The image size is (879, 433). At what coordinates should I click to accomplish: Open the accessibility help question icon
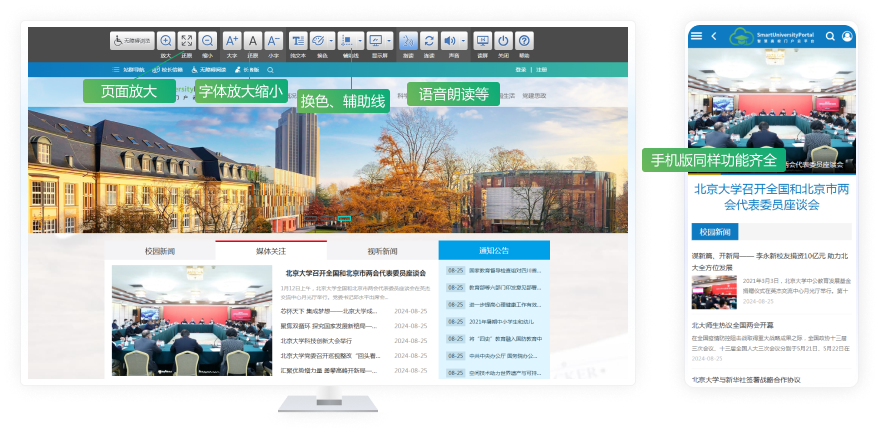click(524, 41)
